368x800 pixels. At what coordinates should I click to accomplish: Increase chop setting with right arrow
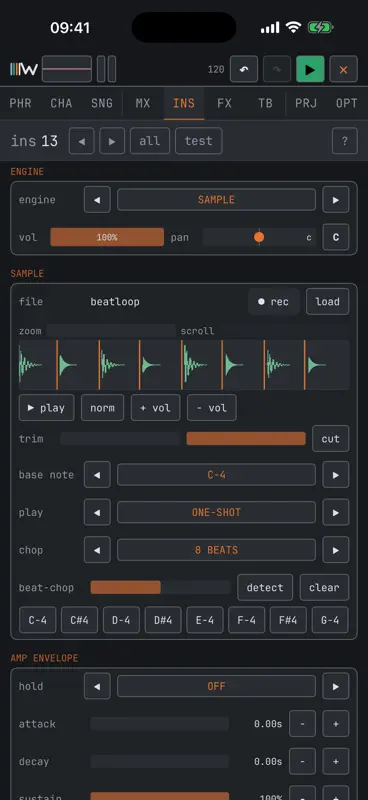pos(336,550)
